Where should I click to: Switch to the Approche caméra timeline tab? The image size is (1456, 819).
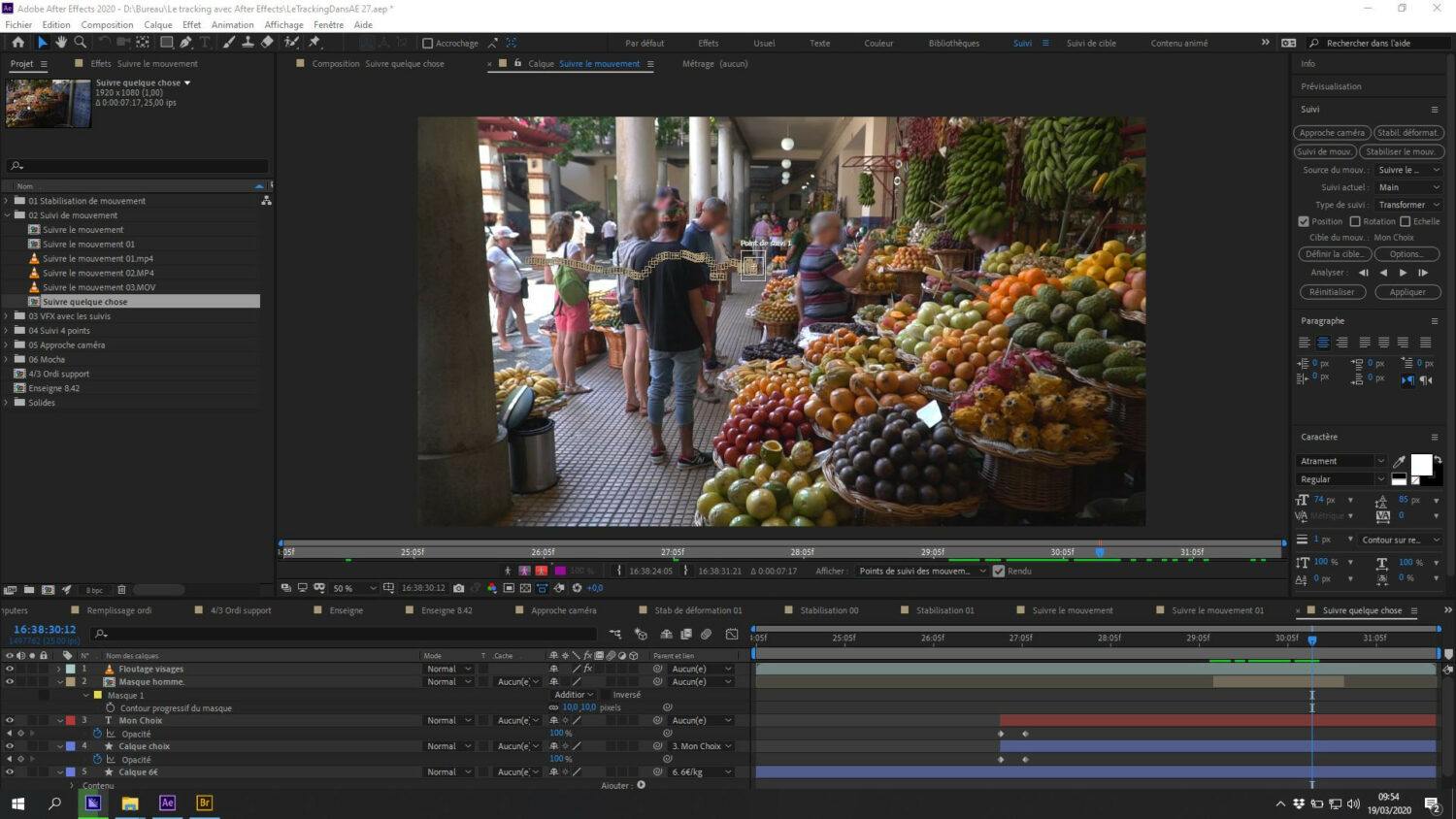pyautogui.click(x=563, y=610)
